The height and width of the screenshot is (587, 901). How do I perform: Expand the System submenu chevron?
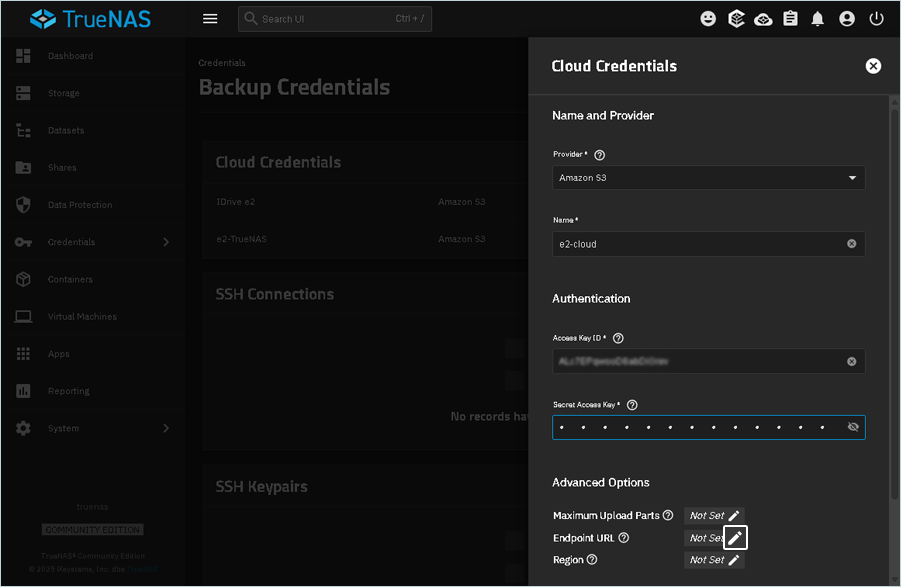(166, 428)
